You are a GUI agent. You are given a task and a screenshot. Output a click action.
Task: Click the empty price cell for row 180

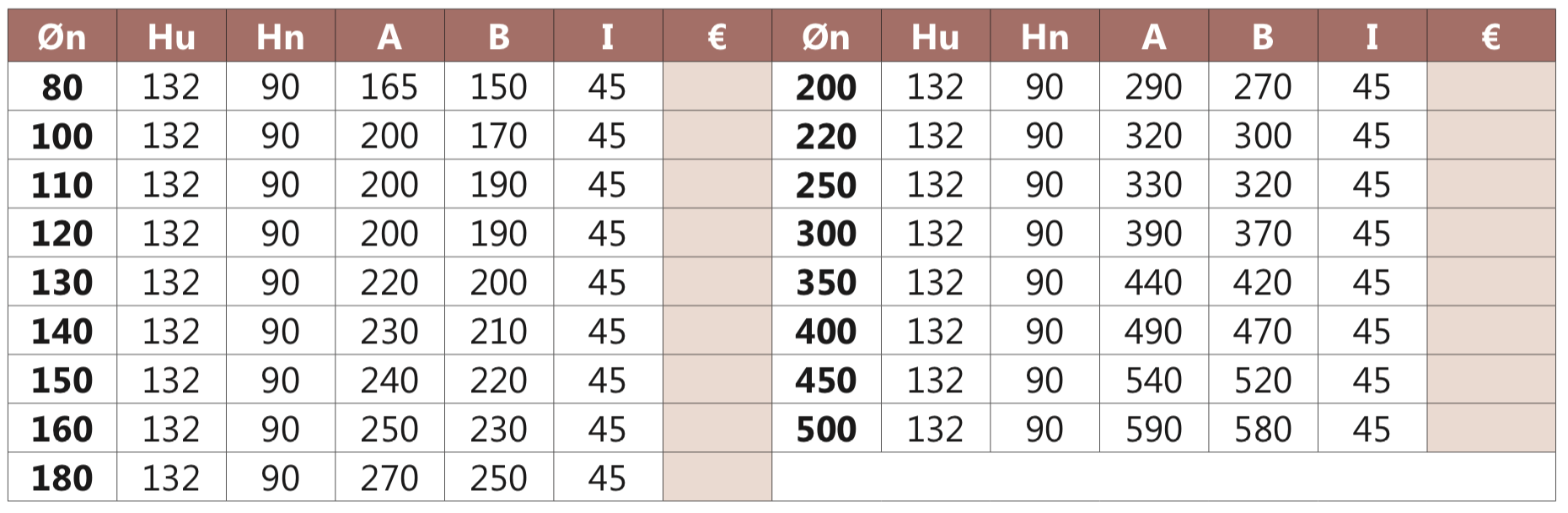(717, 478)
